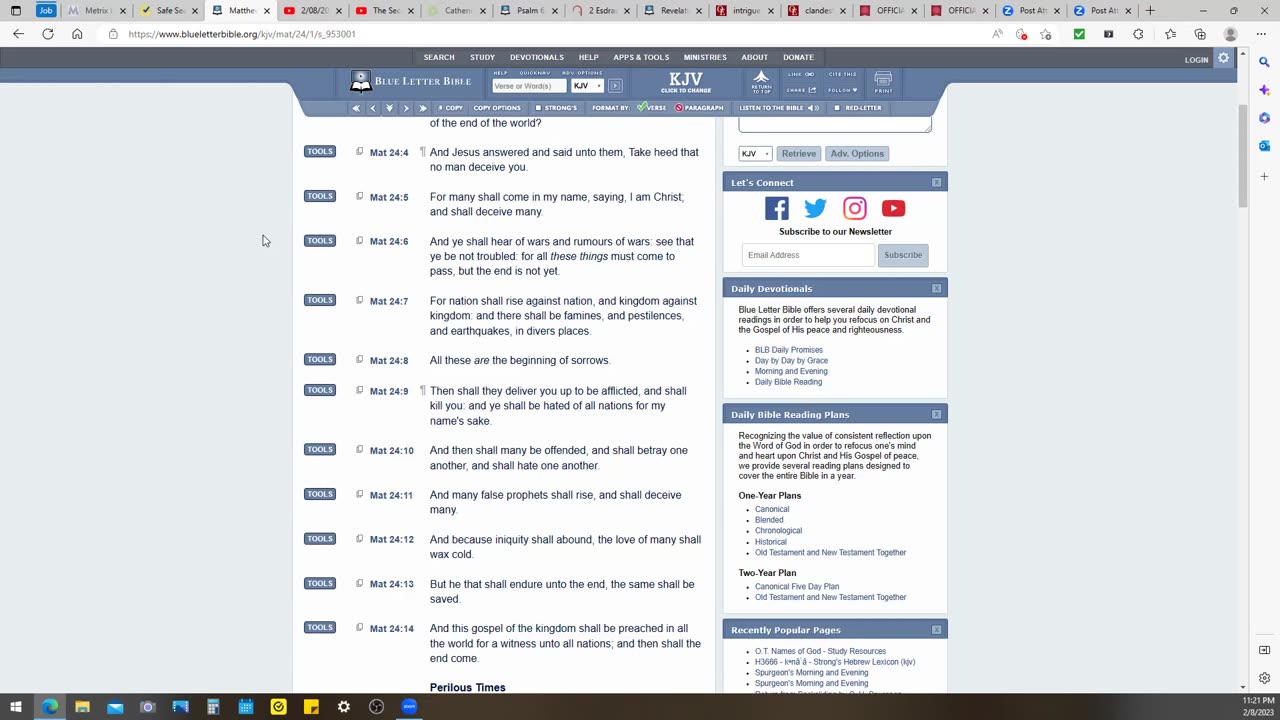This screenshot has height=720, width=1280.
Task: Open the KJV version dropdown in search bar
Action: pos(585,86)
